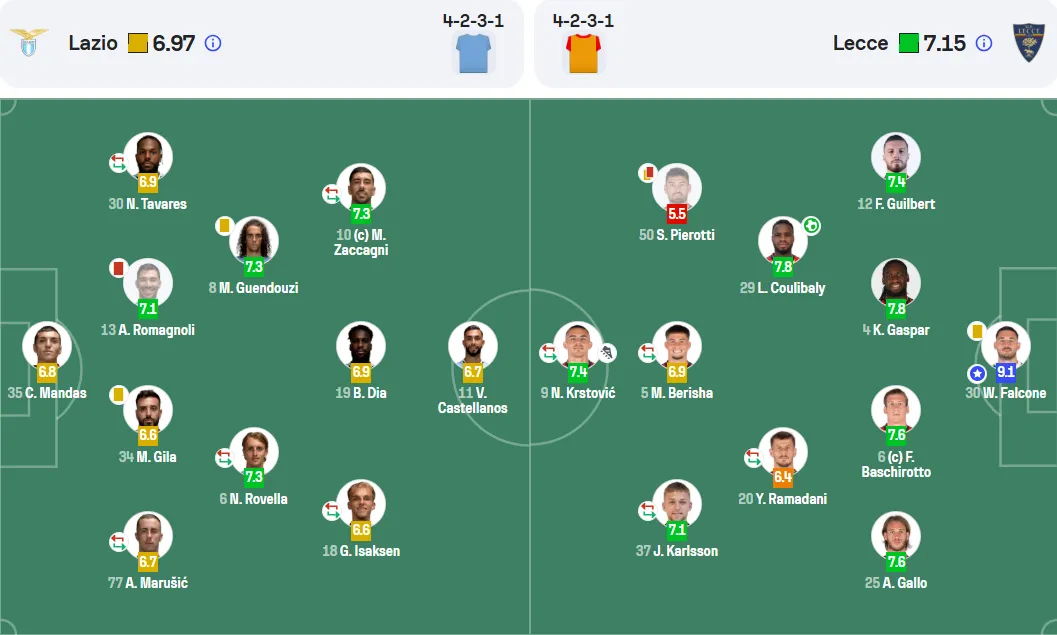Screen dimensions: 1057x635
Task: Click the red card icon on A. Romagnoli
Action: click(118, 268)
